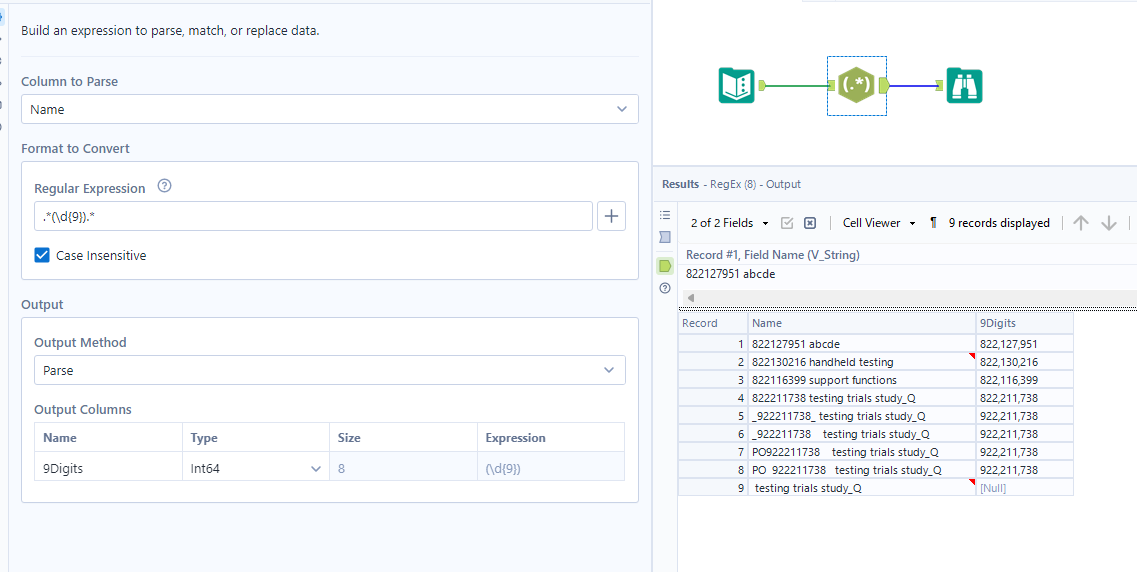Select the RegEx tool on canvas
Viewport: 1137px width, 572px height.
pos(857,86)
